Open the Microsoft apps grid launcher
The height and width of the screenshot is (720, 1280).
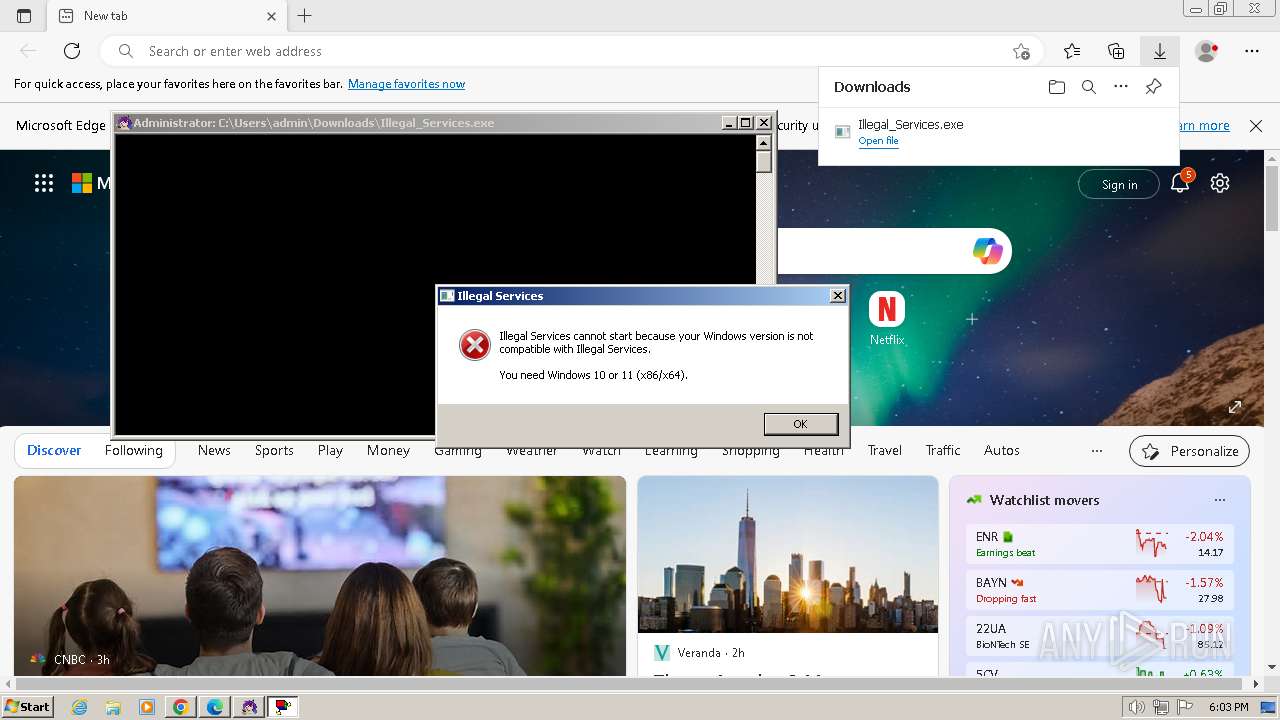(x=44, y=183)
